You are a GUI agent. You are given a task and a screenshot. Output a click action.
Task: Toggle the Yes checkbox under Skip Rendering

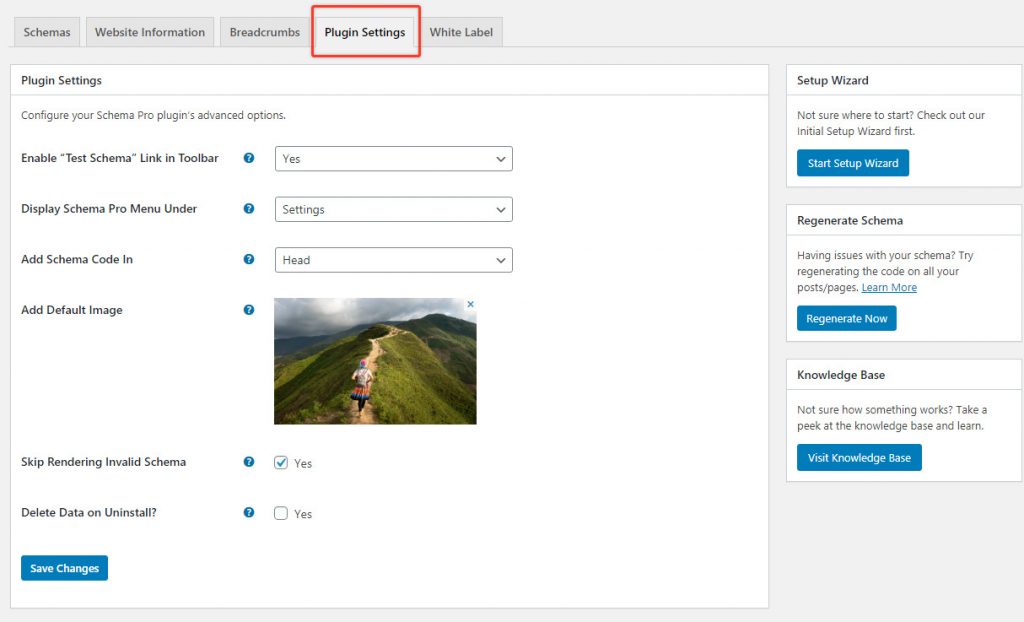tap(281, 462)
